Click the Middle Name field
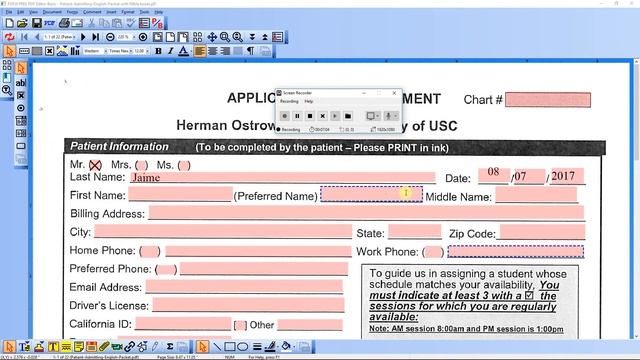This screenshot has width=640, height=360. click(536, 195)
